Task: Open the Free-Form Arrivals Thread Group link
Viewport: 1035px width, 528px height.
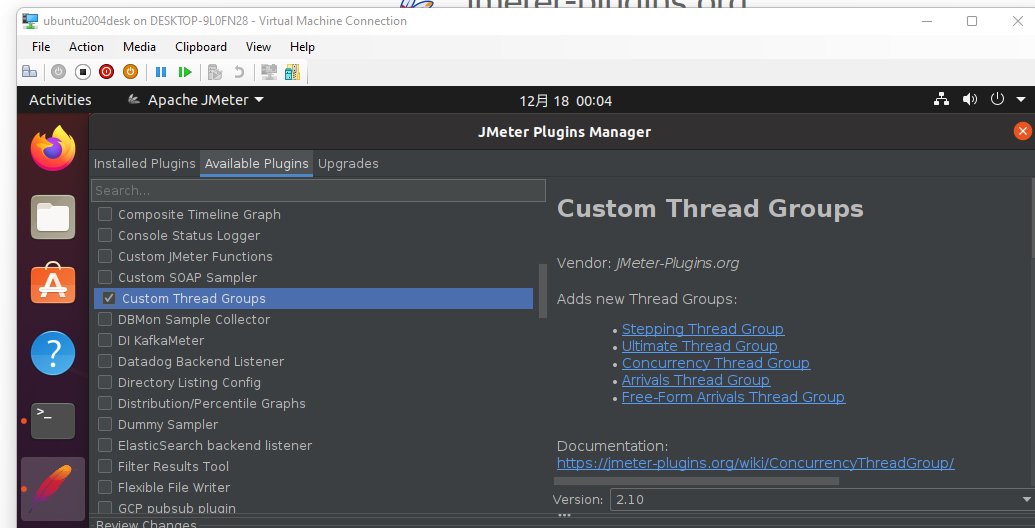Action: [733, 397]
